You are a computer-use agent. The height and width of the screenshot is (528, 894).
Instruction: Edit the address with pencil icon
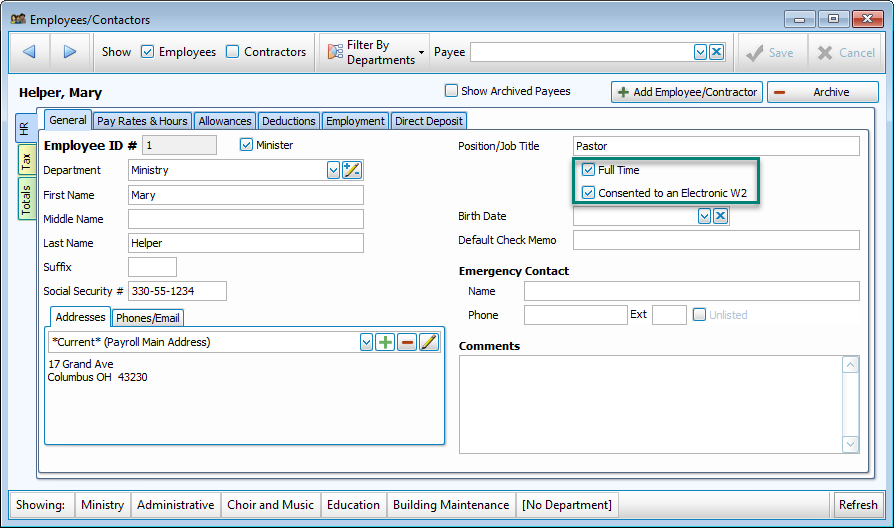click(429, 342)
